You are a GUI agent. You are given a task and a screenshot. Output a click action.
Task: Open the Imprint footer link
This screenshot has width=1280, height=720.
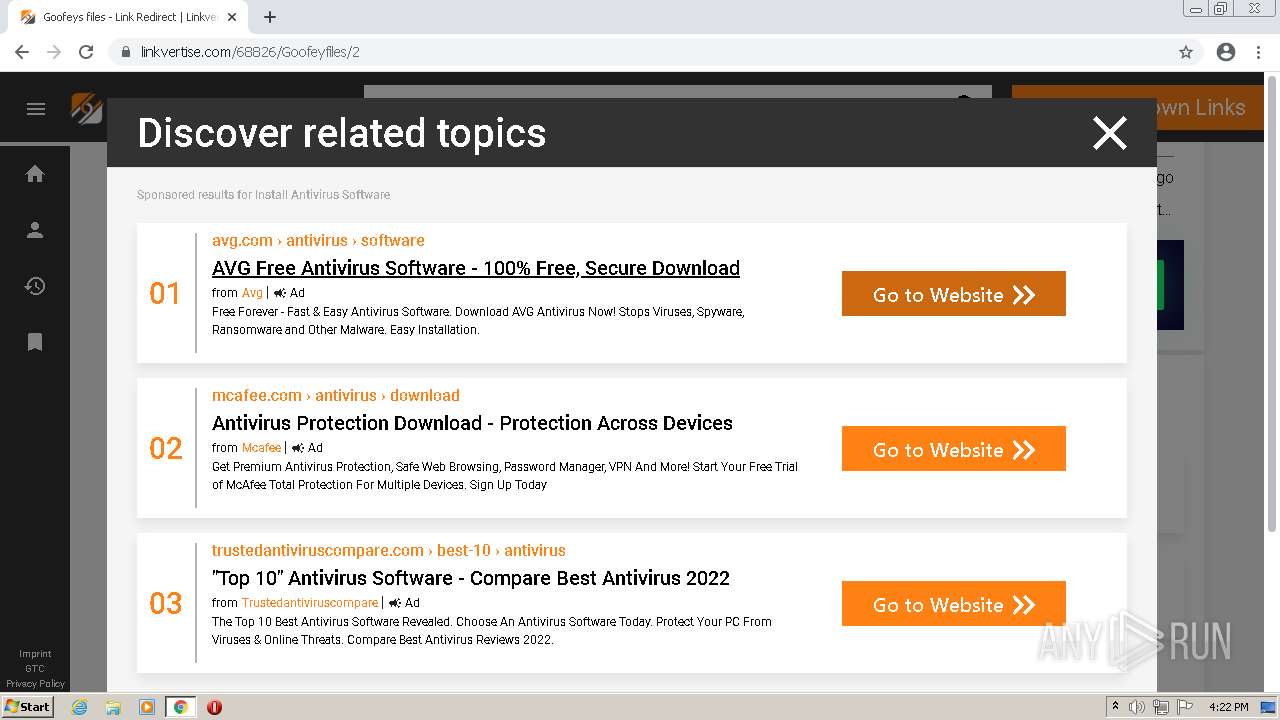(35, 654)
